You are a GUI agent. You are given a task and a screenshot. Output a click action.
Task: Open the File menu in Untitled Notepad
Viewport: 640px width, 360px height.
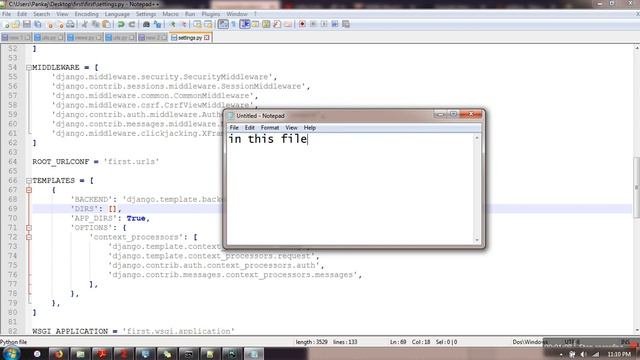[234, 128]
